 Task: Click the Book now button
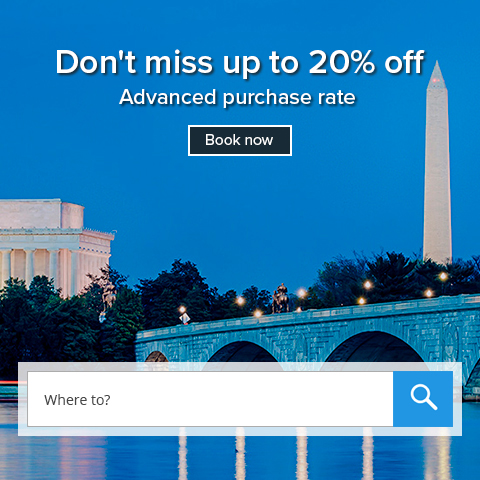pos(240,140)
